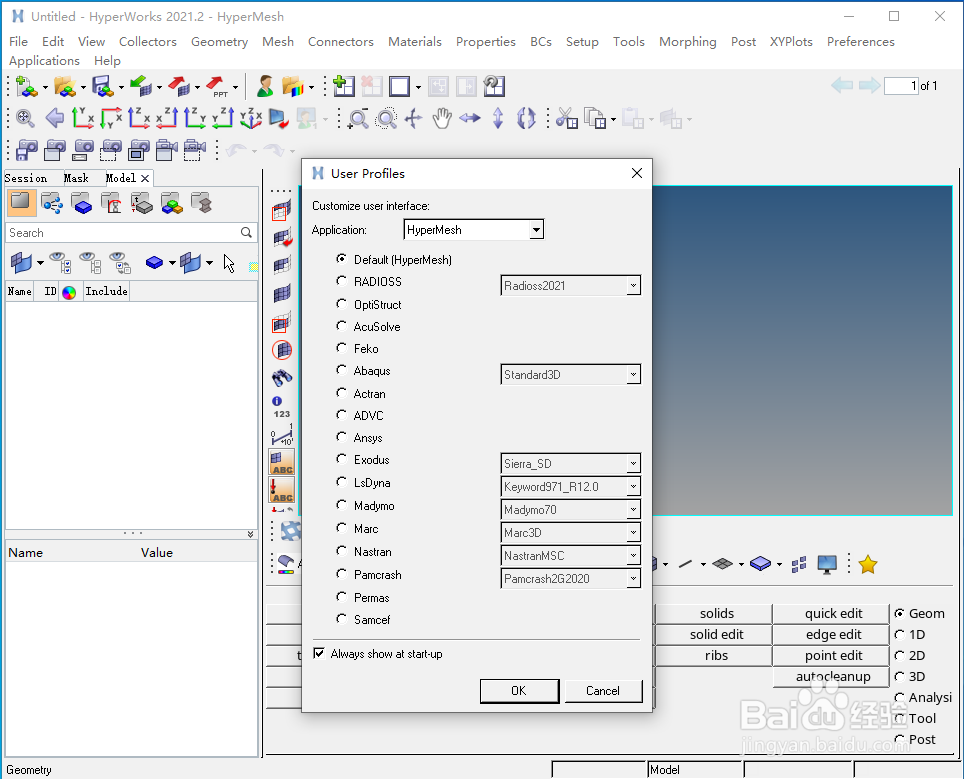Select the 1D panel page radio

click(x=899, y=635)
